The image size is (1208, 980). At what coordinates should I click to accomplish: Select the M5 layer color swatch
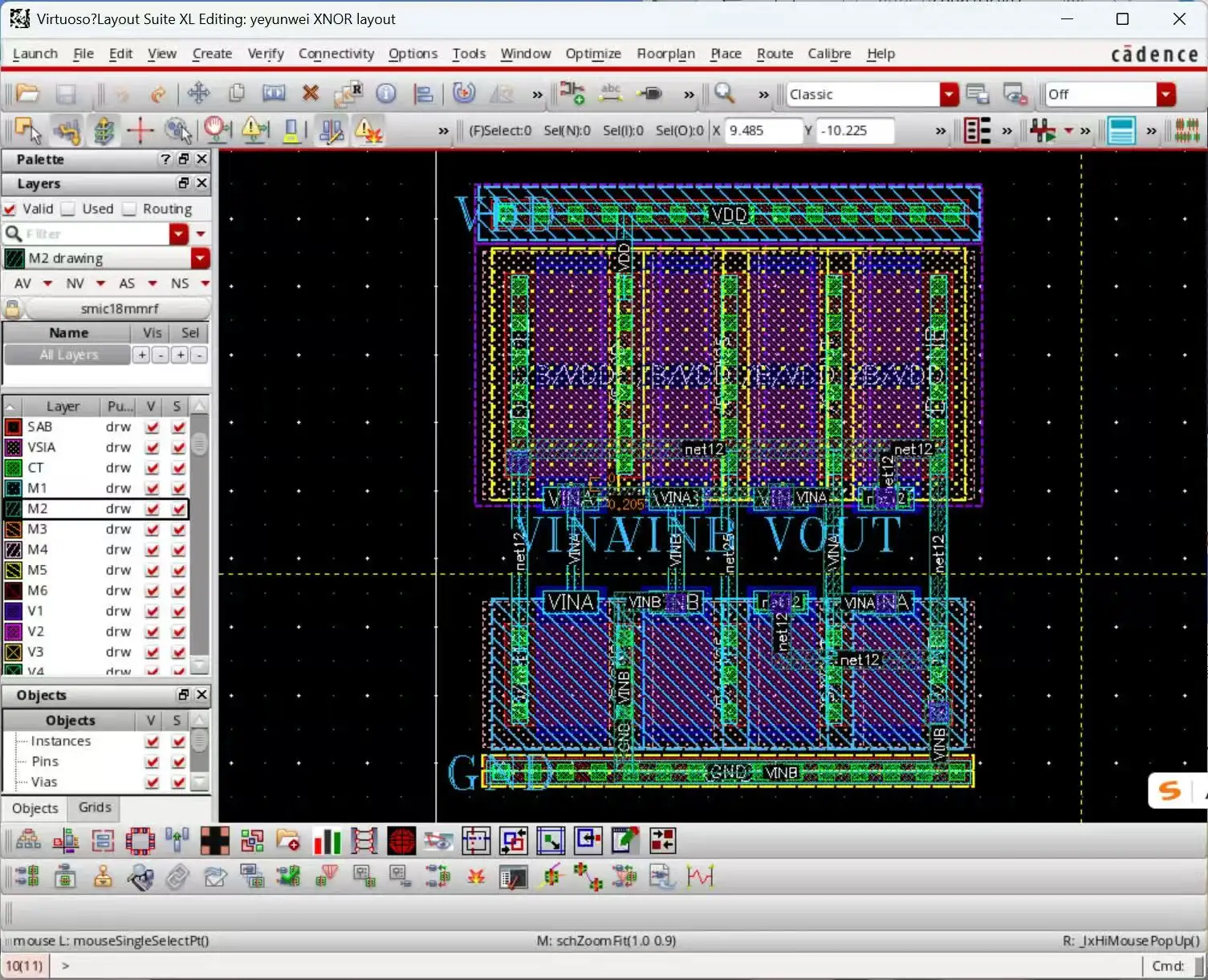[x=14, y=571]
